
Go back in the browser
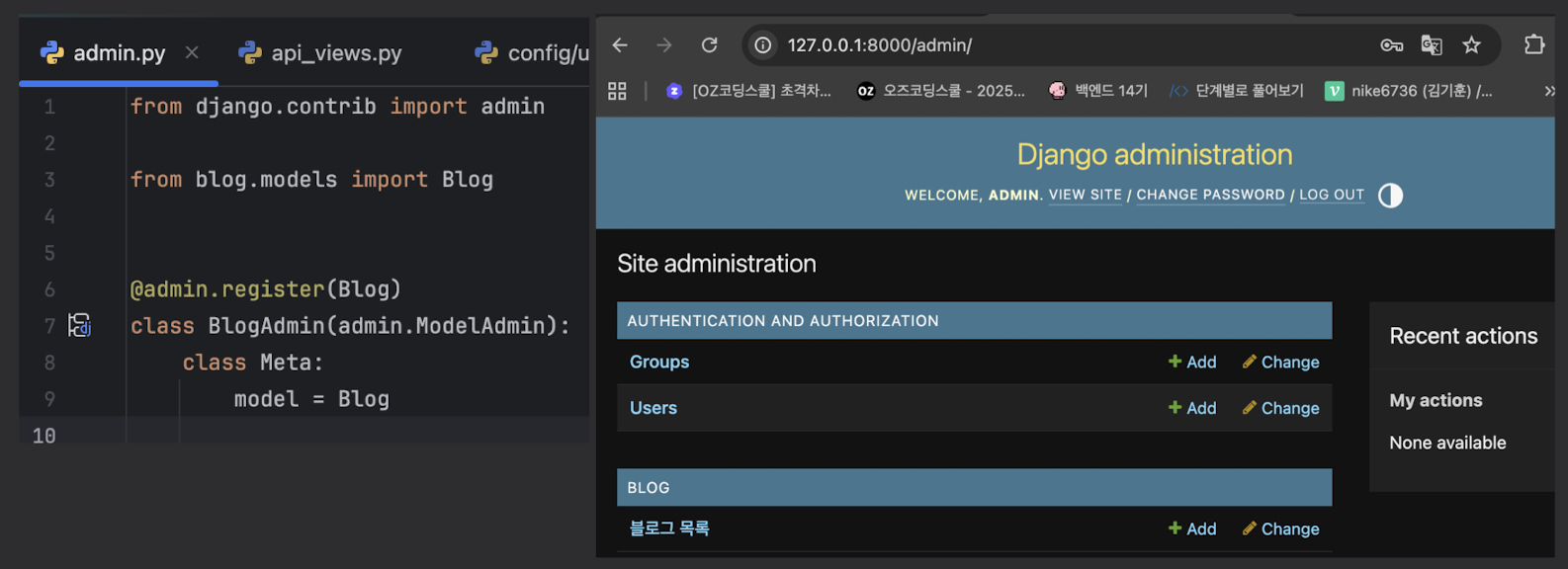point(620,45)
